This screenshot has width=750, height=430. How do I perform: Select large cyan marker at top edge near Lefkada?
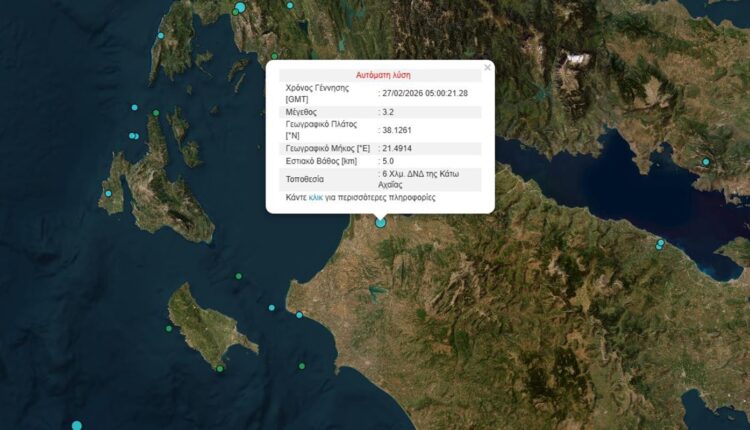[x=239, y=8]
